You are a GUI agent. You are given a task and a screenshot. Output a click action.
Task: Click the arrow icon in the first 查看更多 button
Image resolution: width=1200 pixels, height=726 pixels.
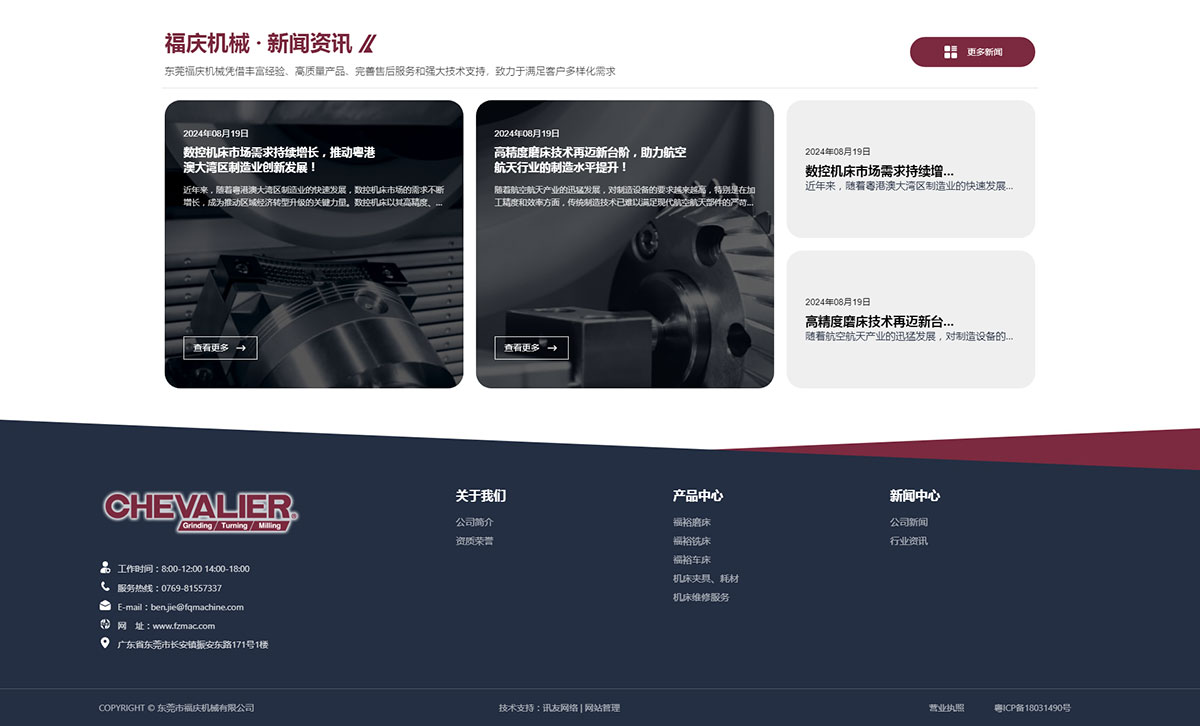240,348
